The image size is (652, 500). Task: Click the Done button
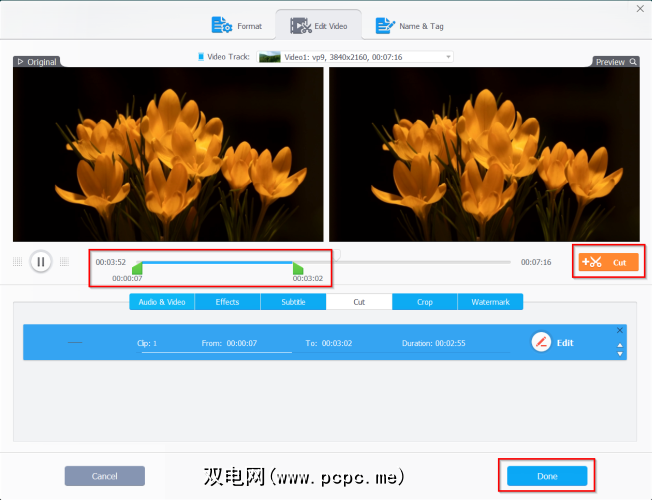(547, 476)
